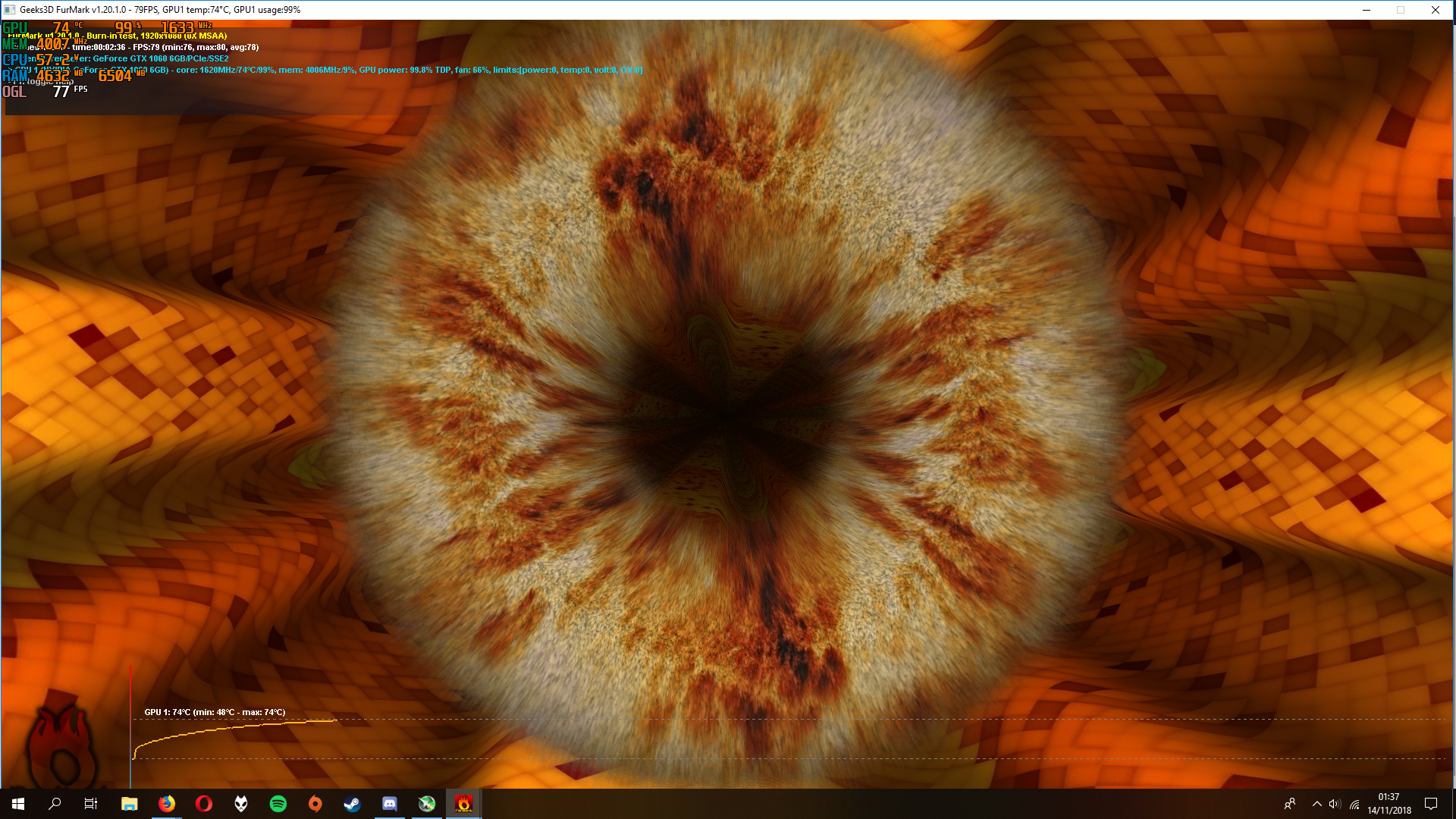Switch to Firefox in the taskbar
The image size is (1456, 819).
[166, 804]
